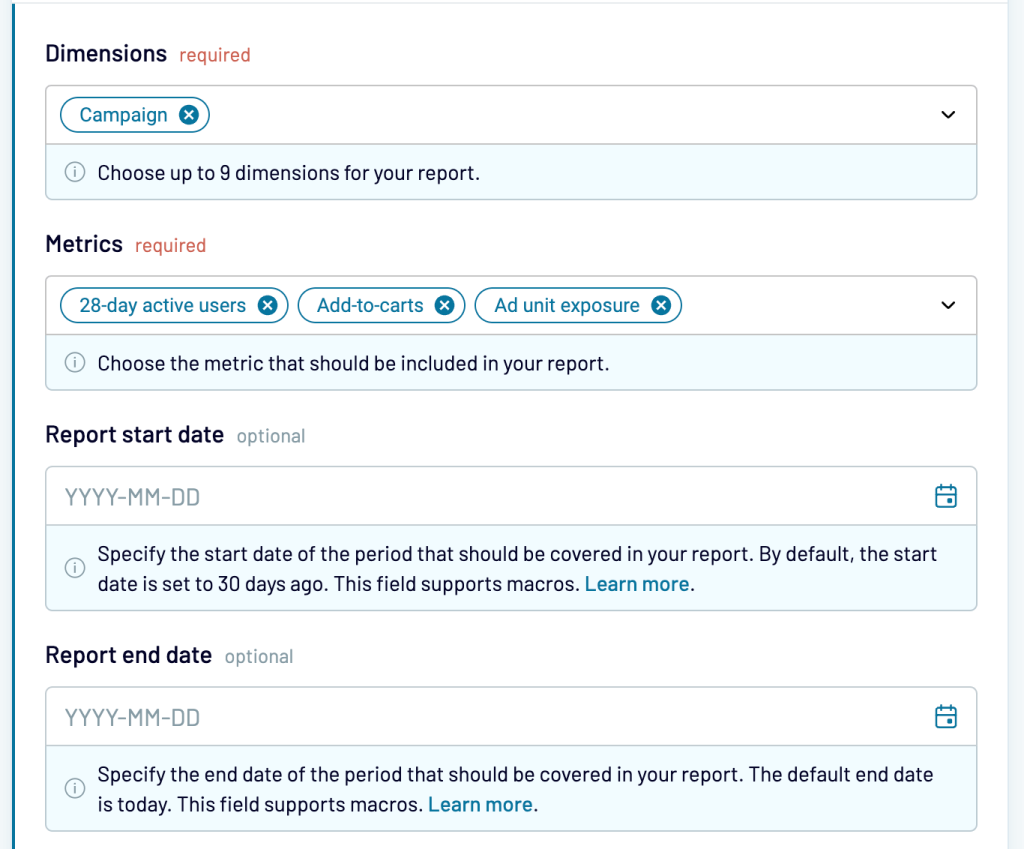This screenshot has height=849, width=1024.
Task: Click the info icon under end date
Action: [x=75, y=789]
